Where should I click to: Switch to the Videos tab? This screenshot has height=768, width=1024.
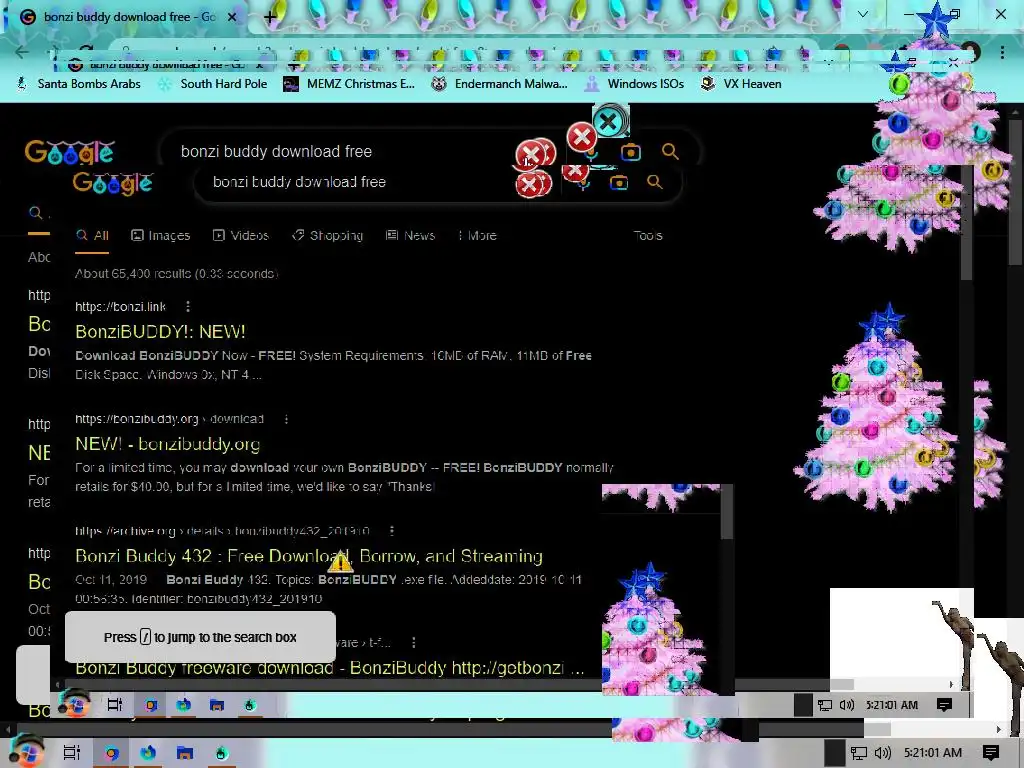pyautogui.click(x=240, y=236)
